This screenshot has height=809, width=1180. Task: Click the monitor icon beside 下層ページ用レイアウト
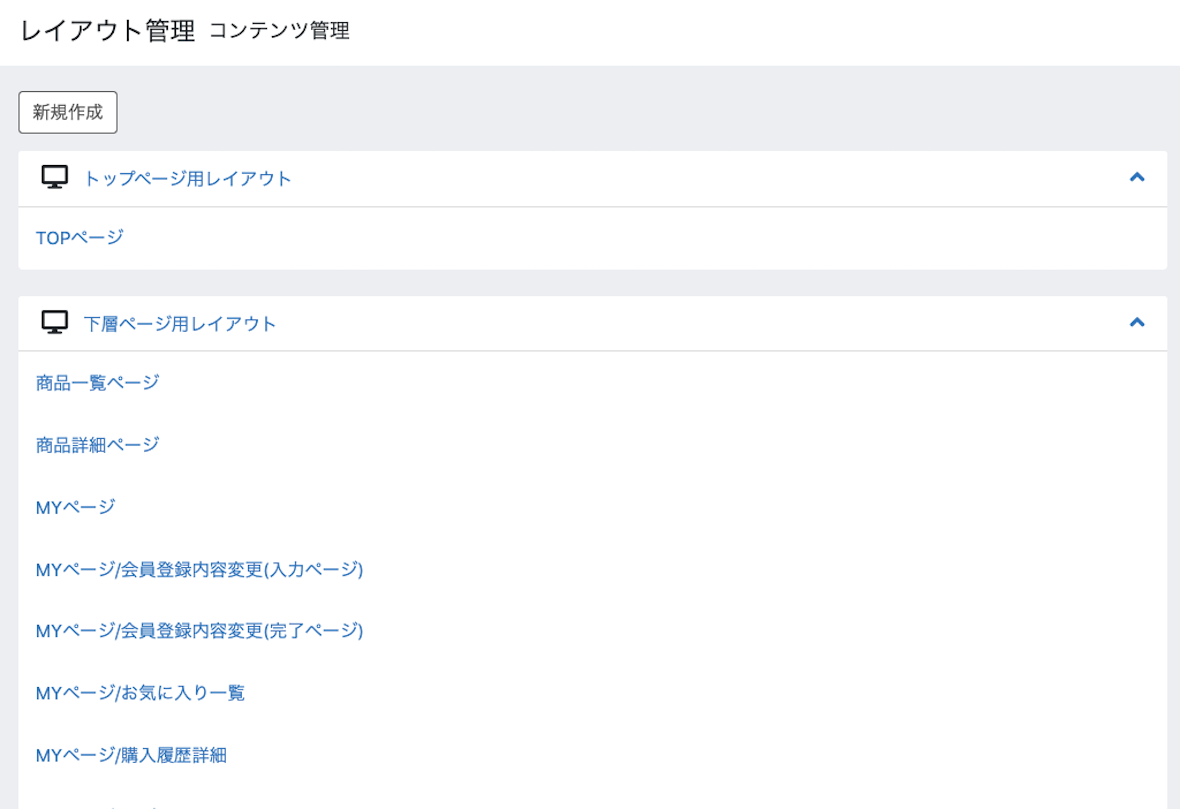pyautogui.click(x=55, y=323)
